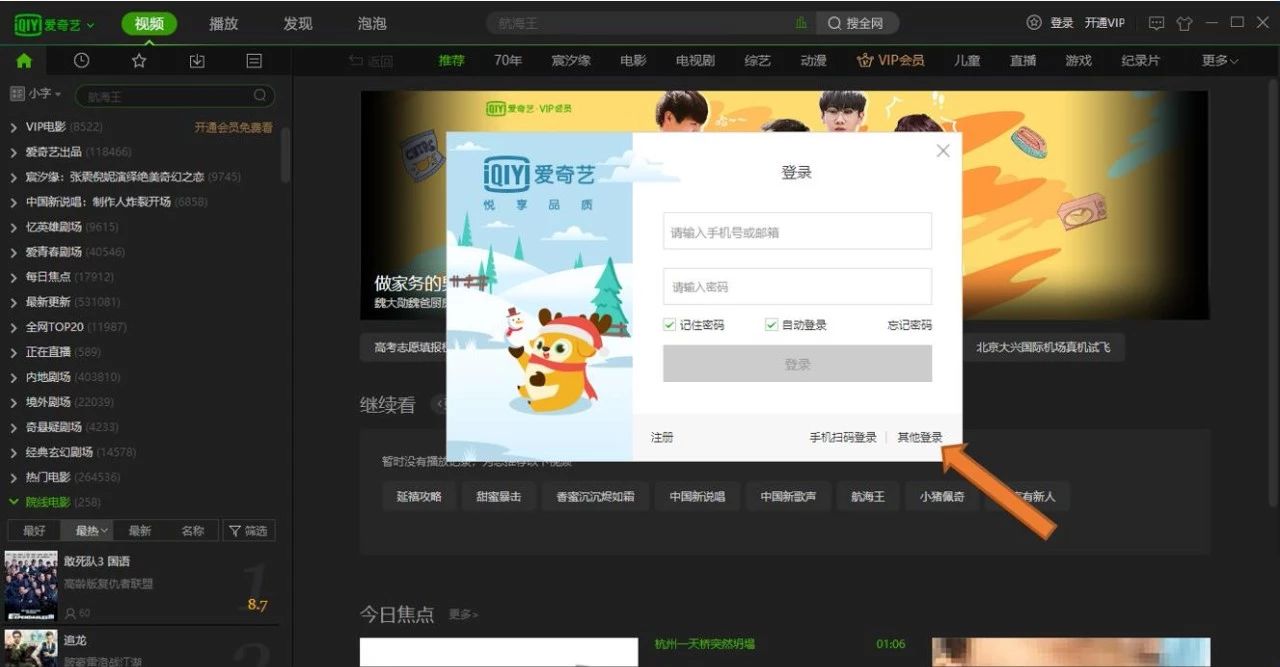
Task: Click the 手机扫码登录 link
Action: (843, 438)
